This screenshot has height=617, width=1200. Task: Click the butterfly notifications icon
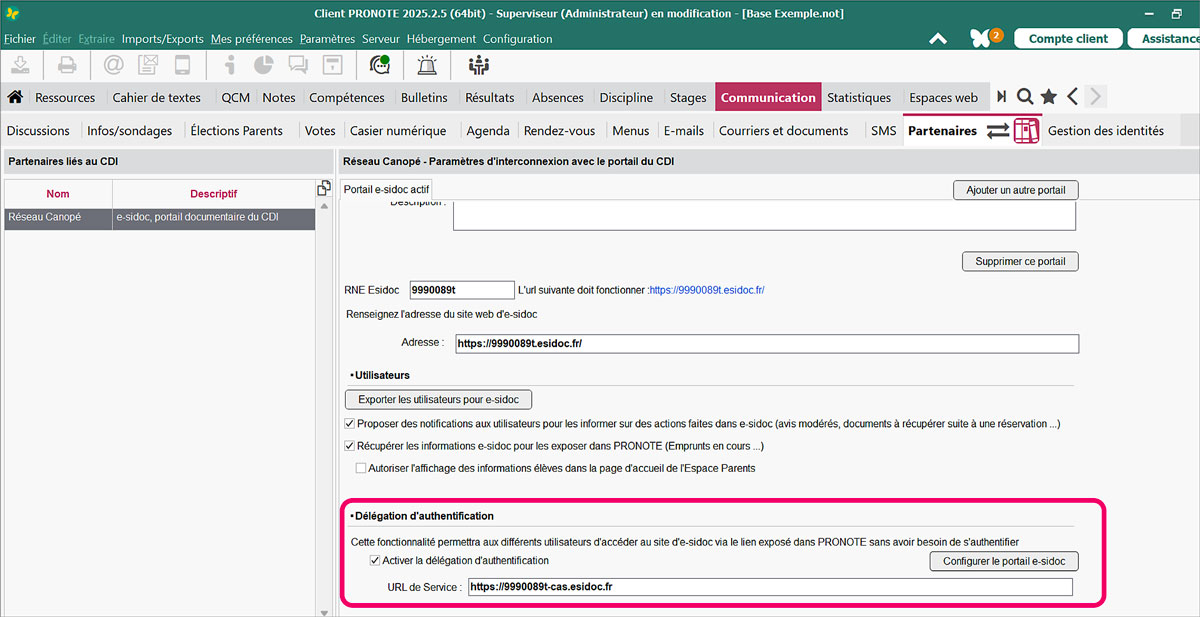(981, 38)
